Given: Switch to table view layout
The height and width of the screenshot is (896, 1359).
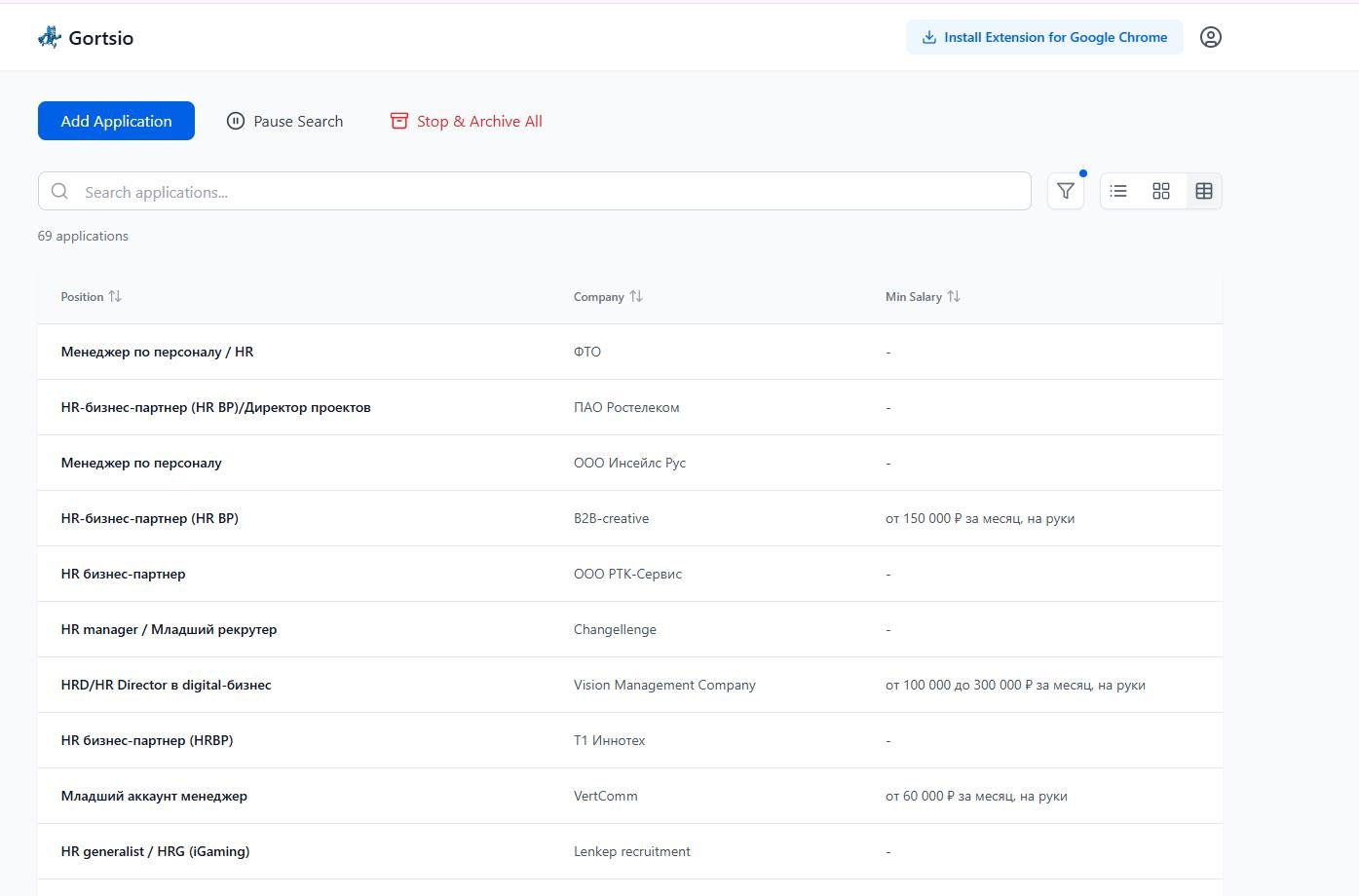Looking at the screenshot, I should (x=1204, y=191).
